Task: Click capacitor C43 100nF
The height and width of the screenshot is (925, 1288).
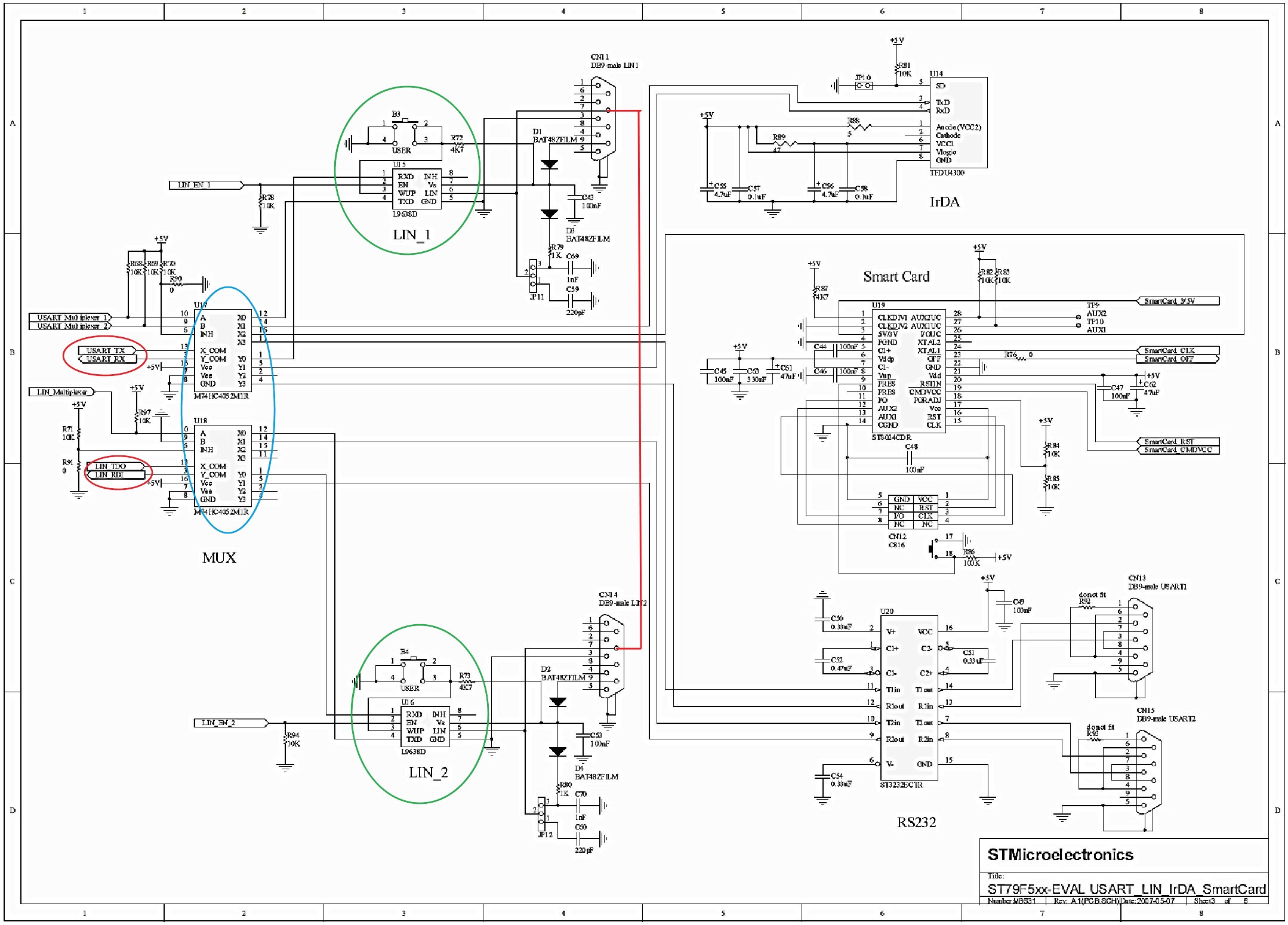Action: pos(574,198)
